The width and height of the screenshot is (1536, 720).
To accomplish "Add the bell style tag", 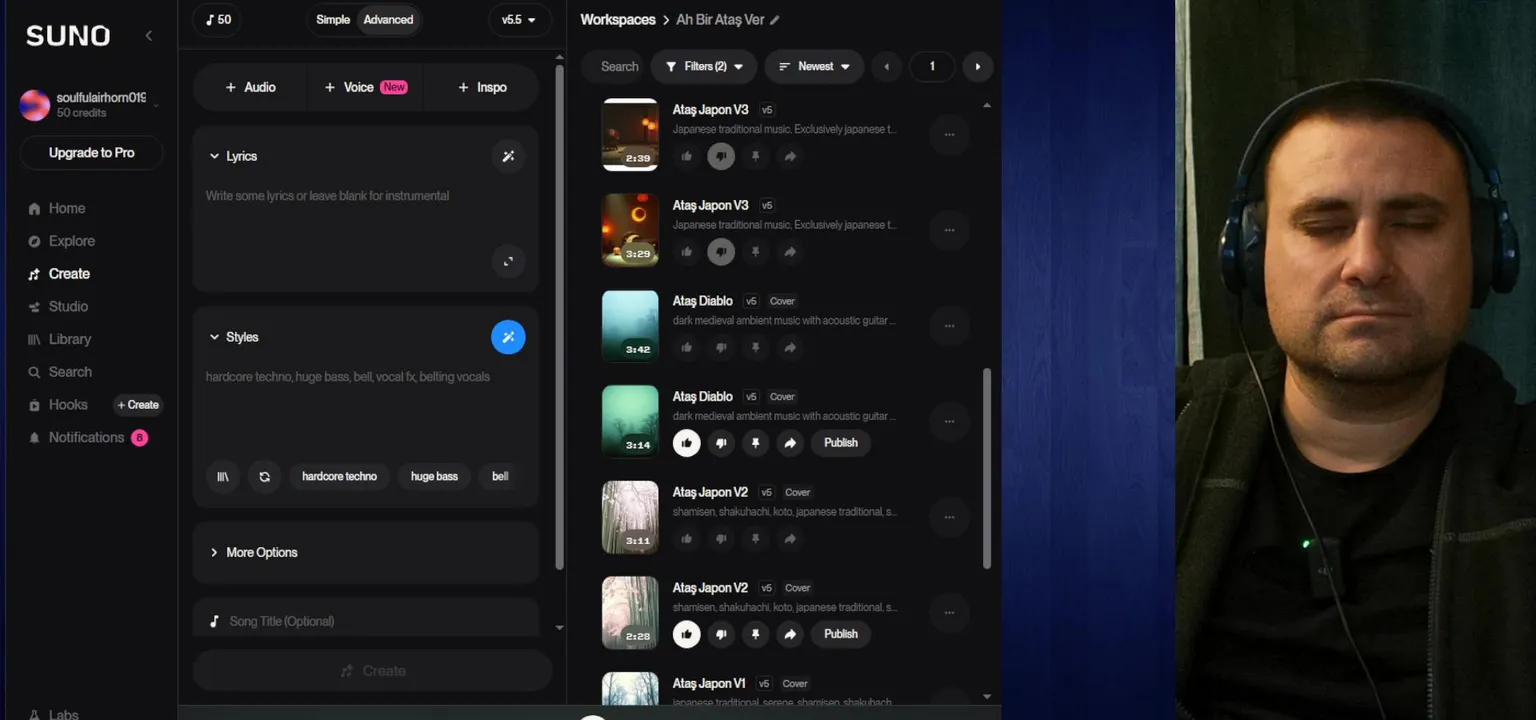I will (x=500, y=477).
